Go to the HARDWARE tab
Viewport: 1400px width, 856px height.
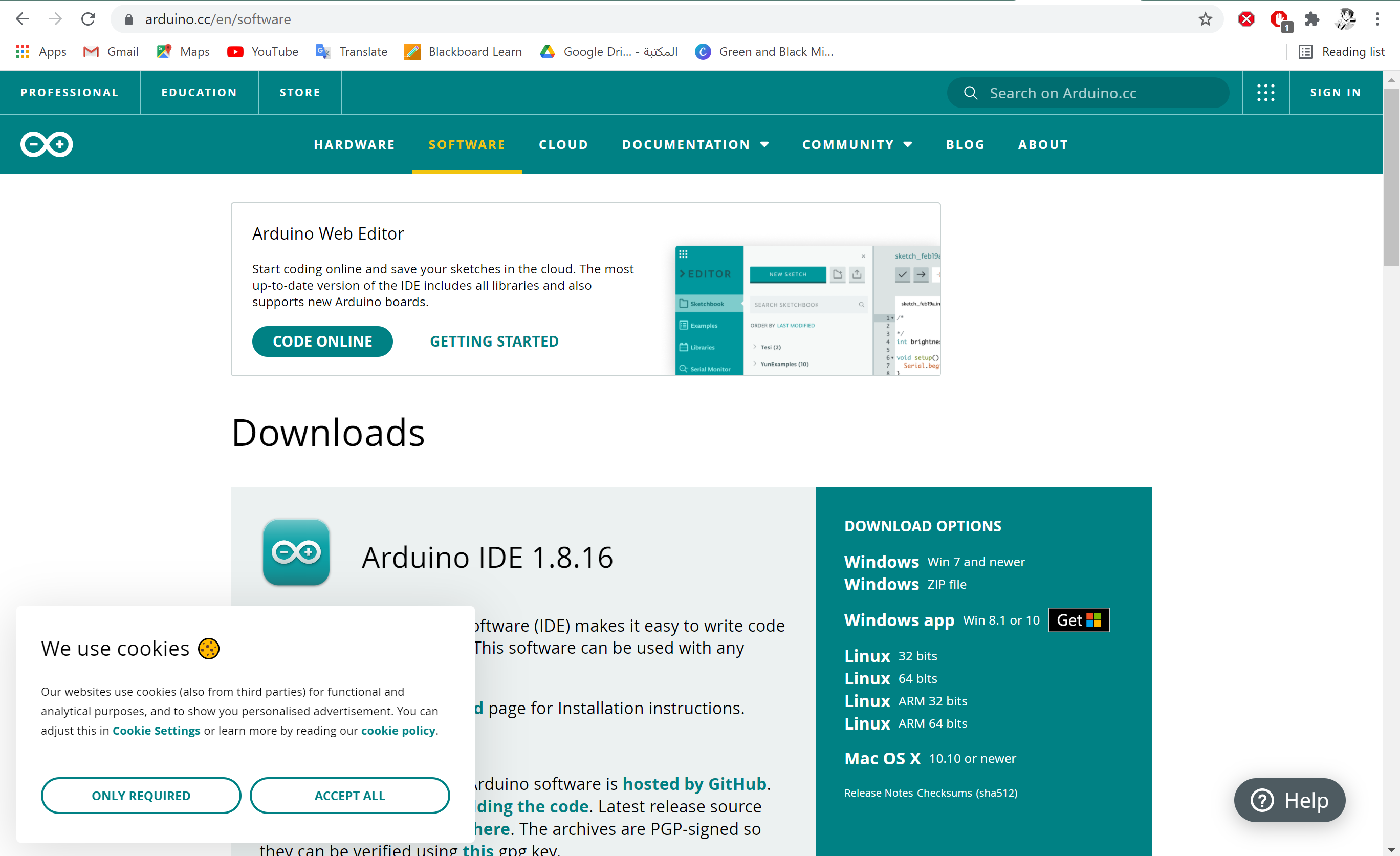coord(355,144)
